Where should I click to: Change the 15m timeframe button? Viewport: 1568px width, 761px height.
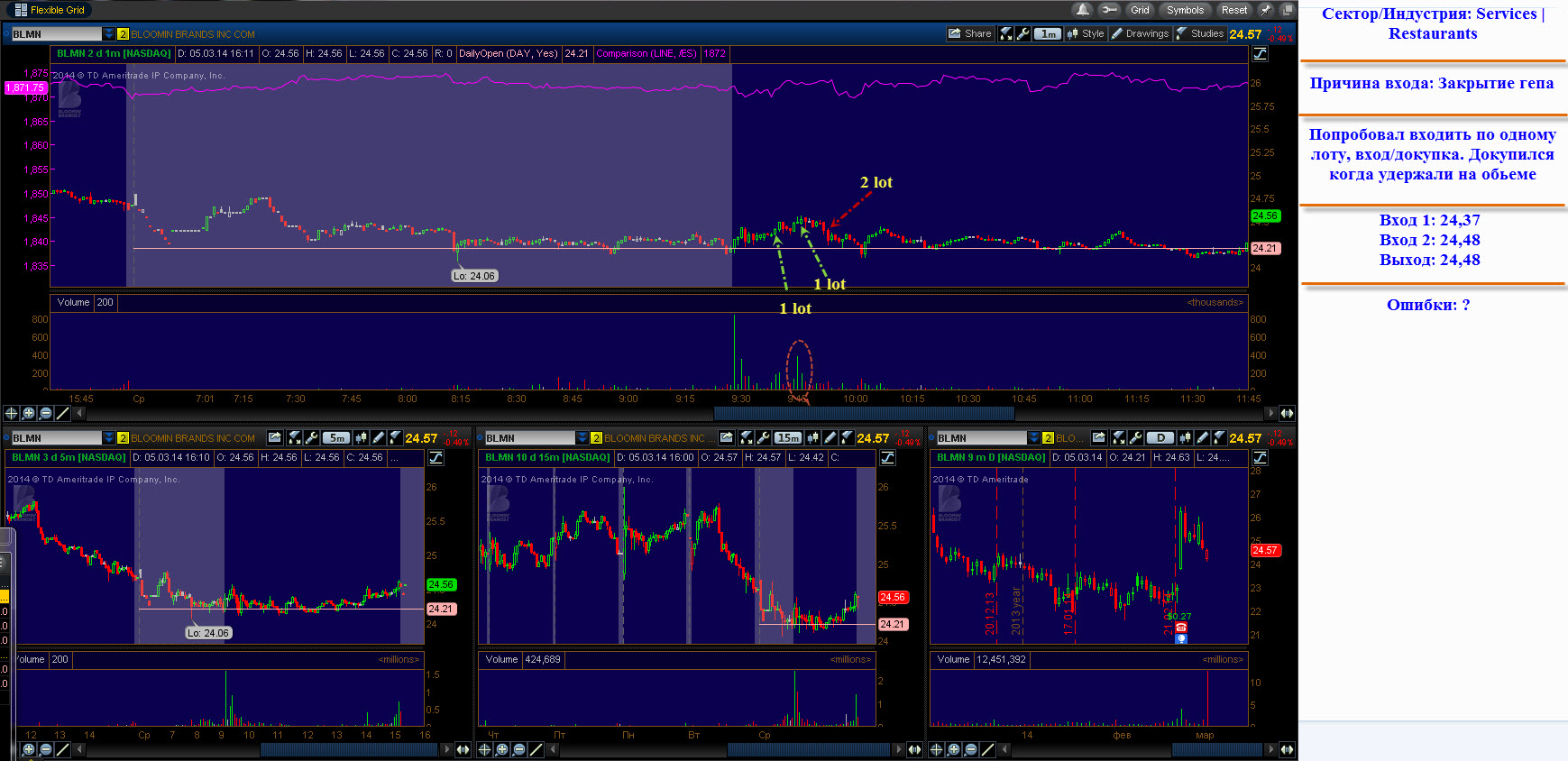pos(788,437)
